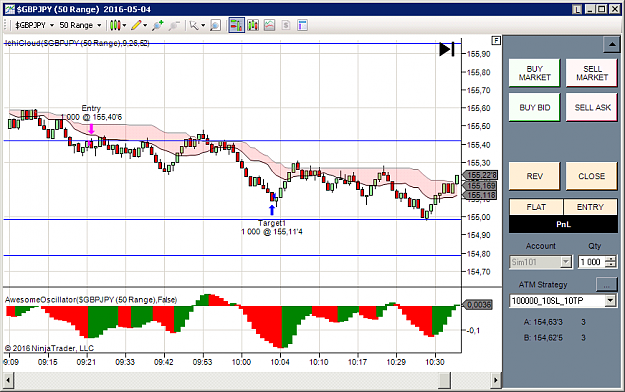This screenshot has width=625, height=392.
Task: Click the horizontal scrollbar thumb
Action: [444, 380]
